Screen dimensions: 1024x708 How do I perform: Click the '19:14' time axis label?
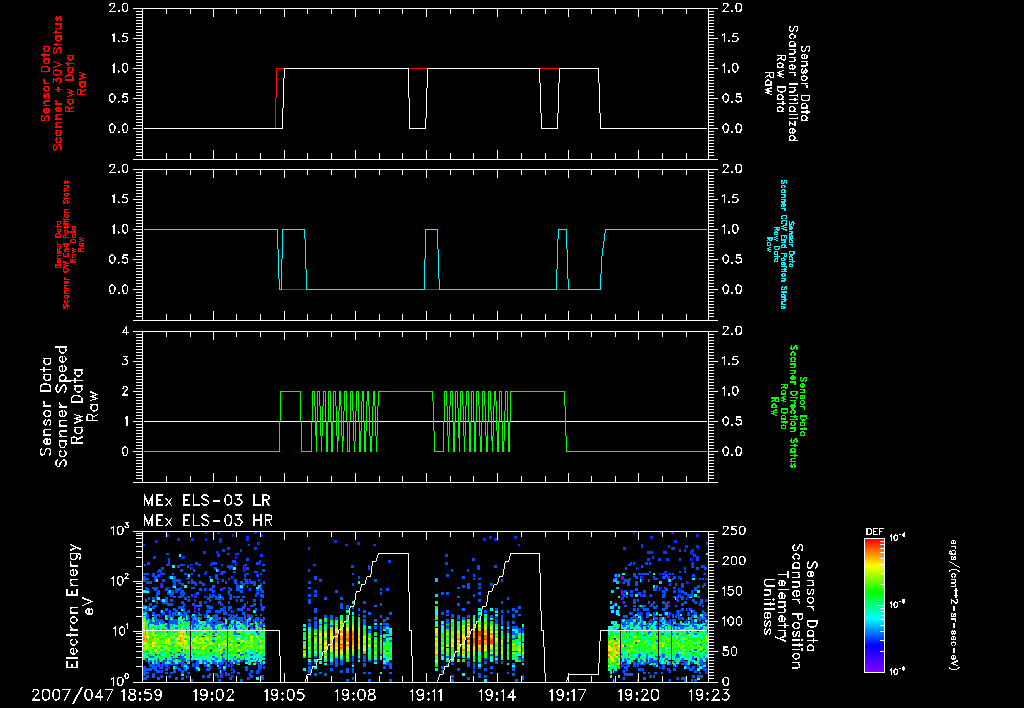(x=496, y=696)
